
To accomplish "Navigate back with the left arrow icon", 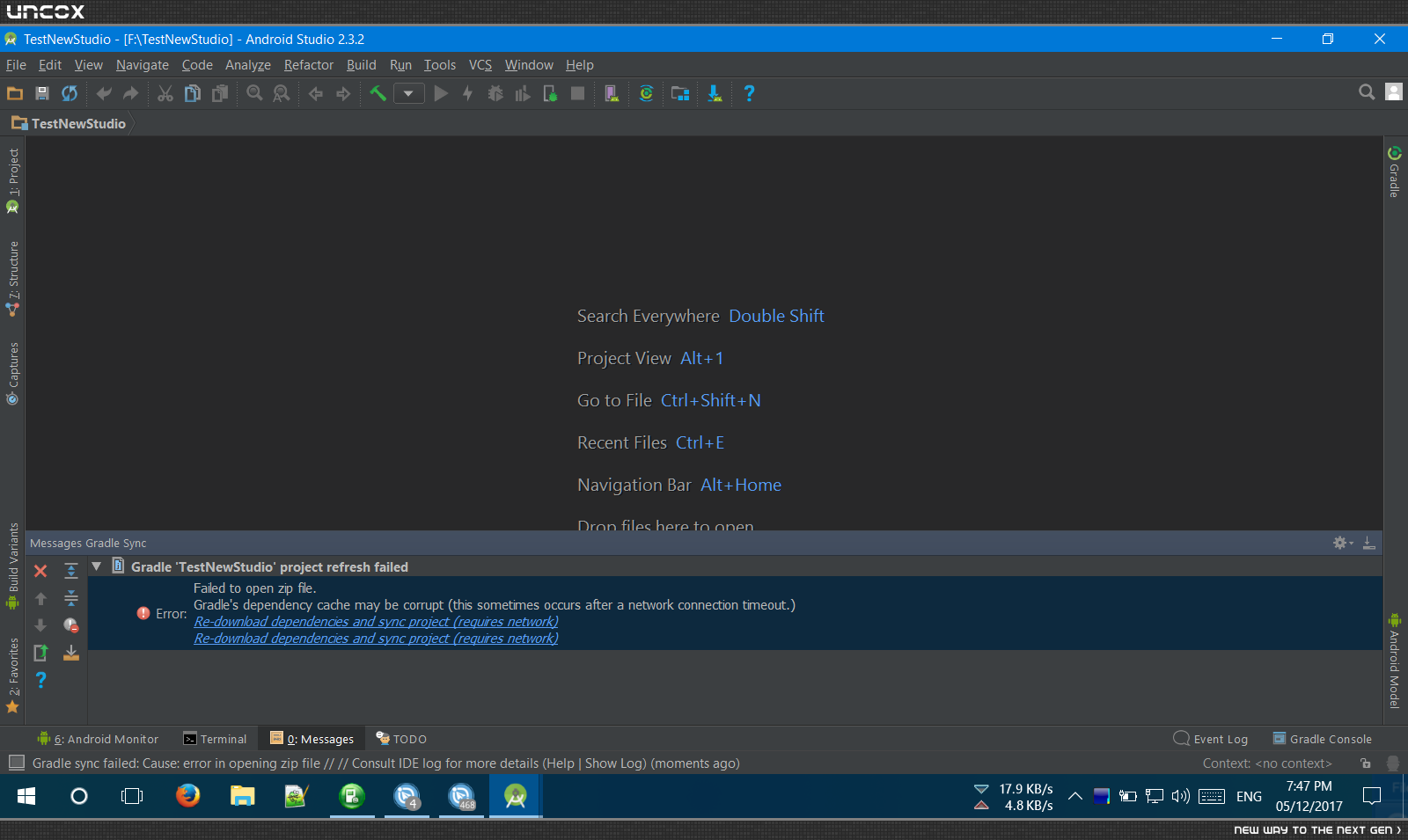I will [x=316, y=93].
